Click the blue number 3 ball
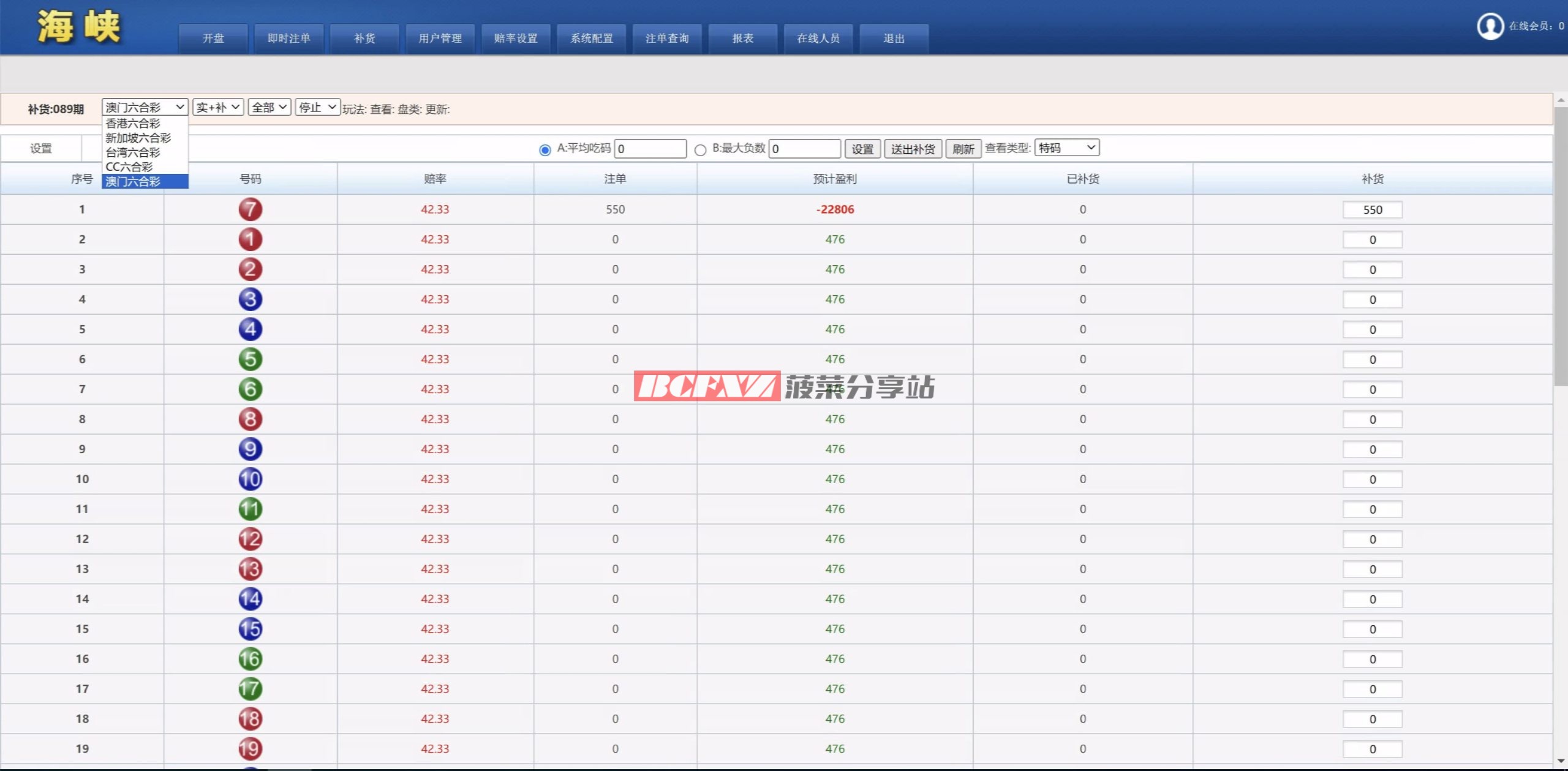 pyautogui.click(x=250, y=299)
